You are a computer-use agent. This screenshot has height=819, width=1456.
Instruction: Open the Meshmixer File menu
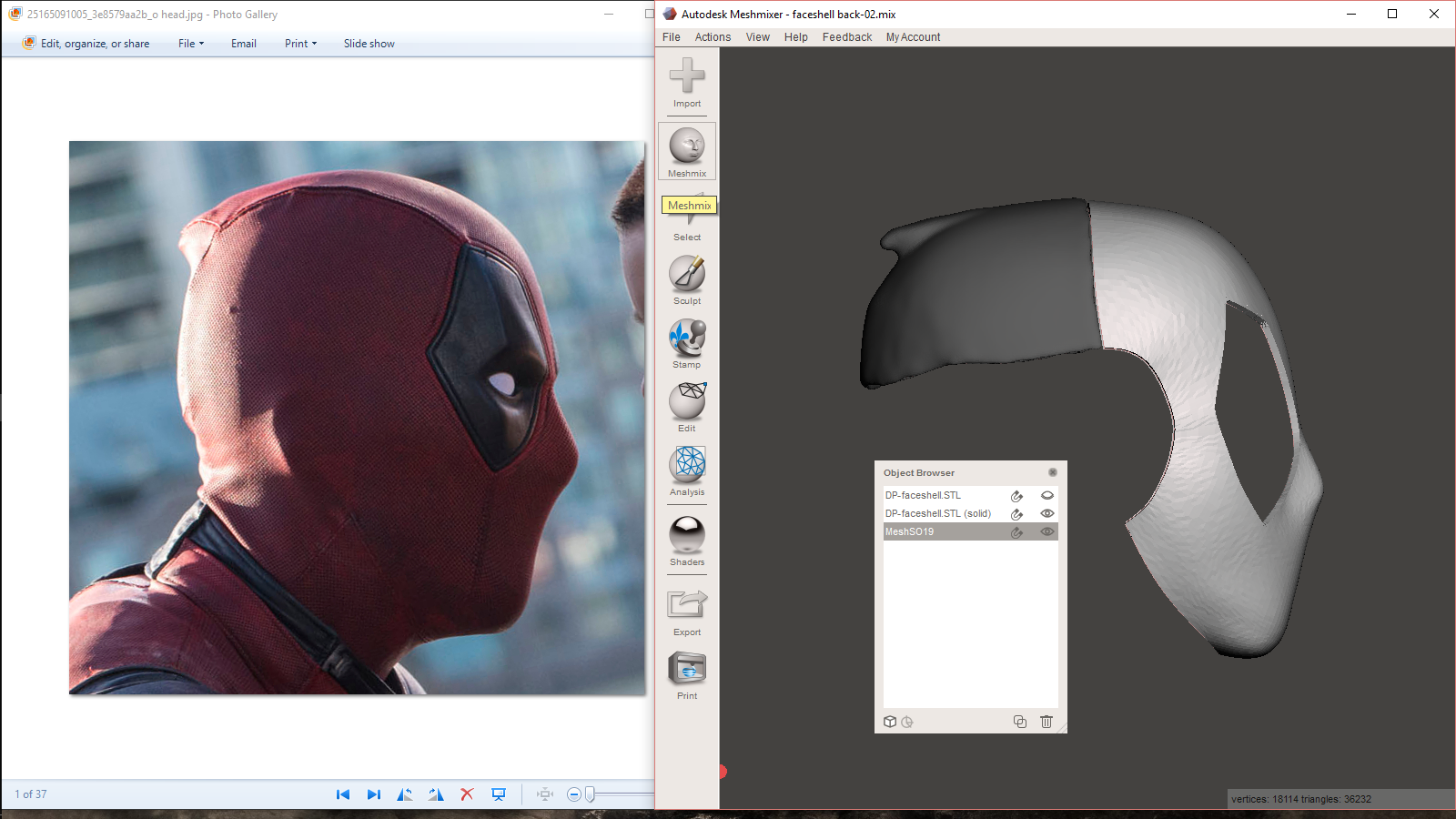[672, 37]
